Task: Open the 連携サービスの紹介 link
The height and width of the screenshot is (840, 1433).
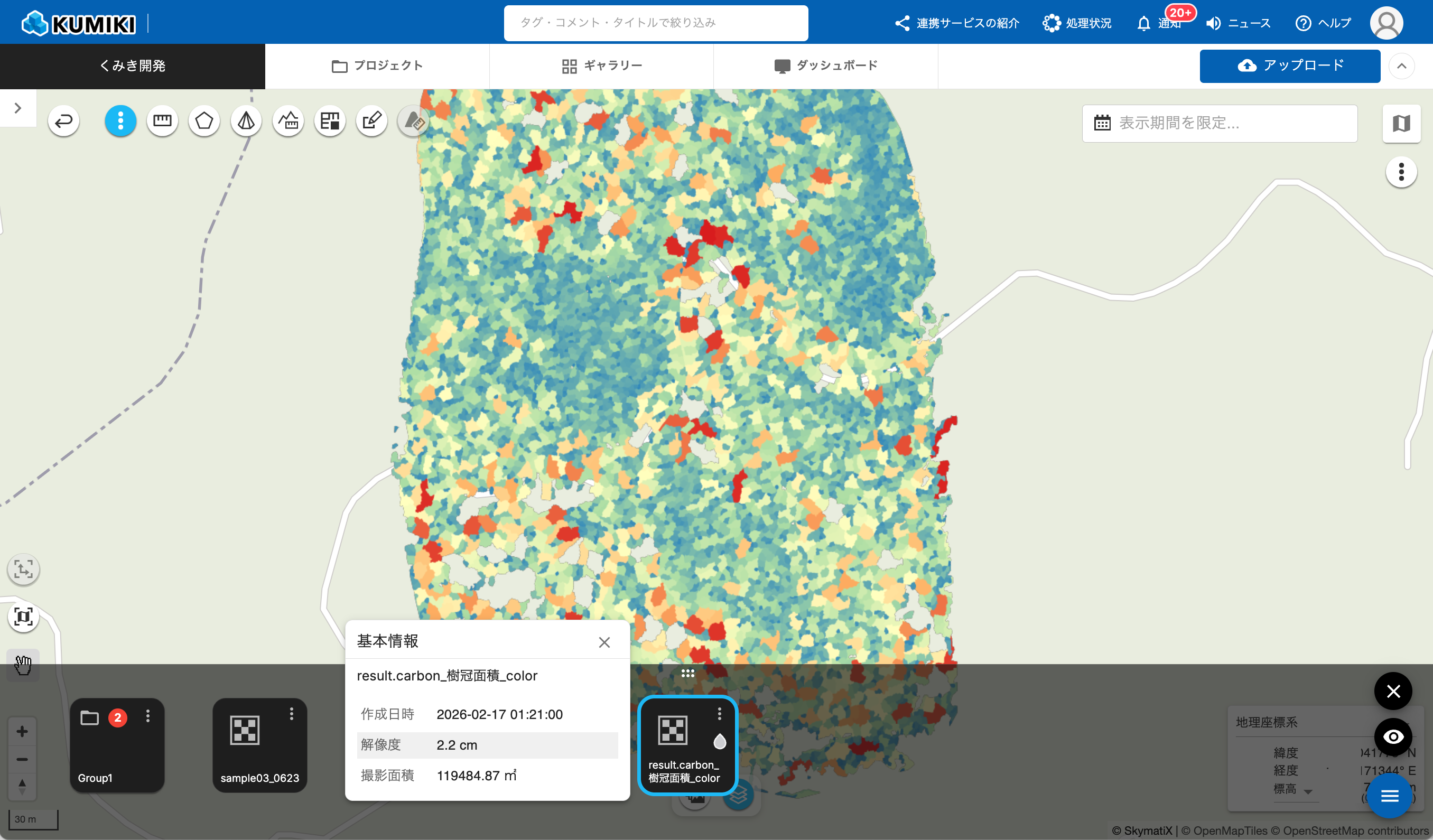Action: (x=957, y=23)
